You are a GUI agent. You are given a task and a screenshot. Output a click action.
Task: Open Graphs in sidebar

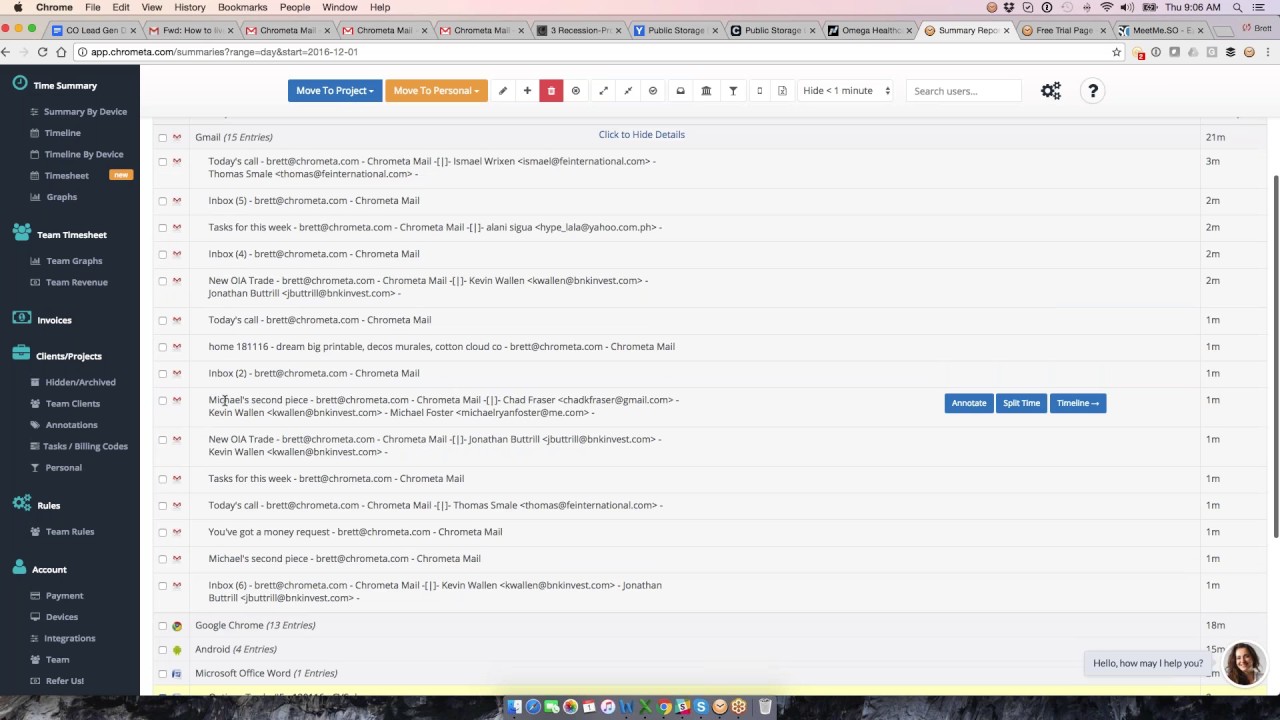point(61,197)
